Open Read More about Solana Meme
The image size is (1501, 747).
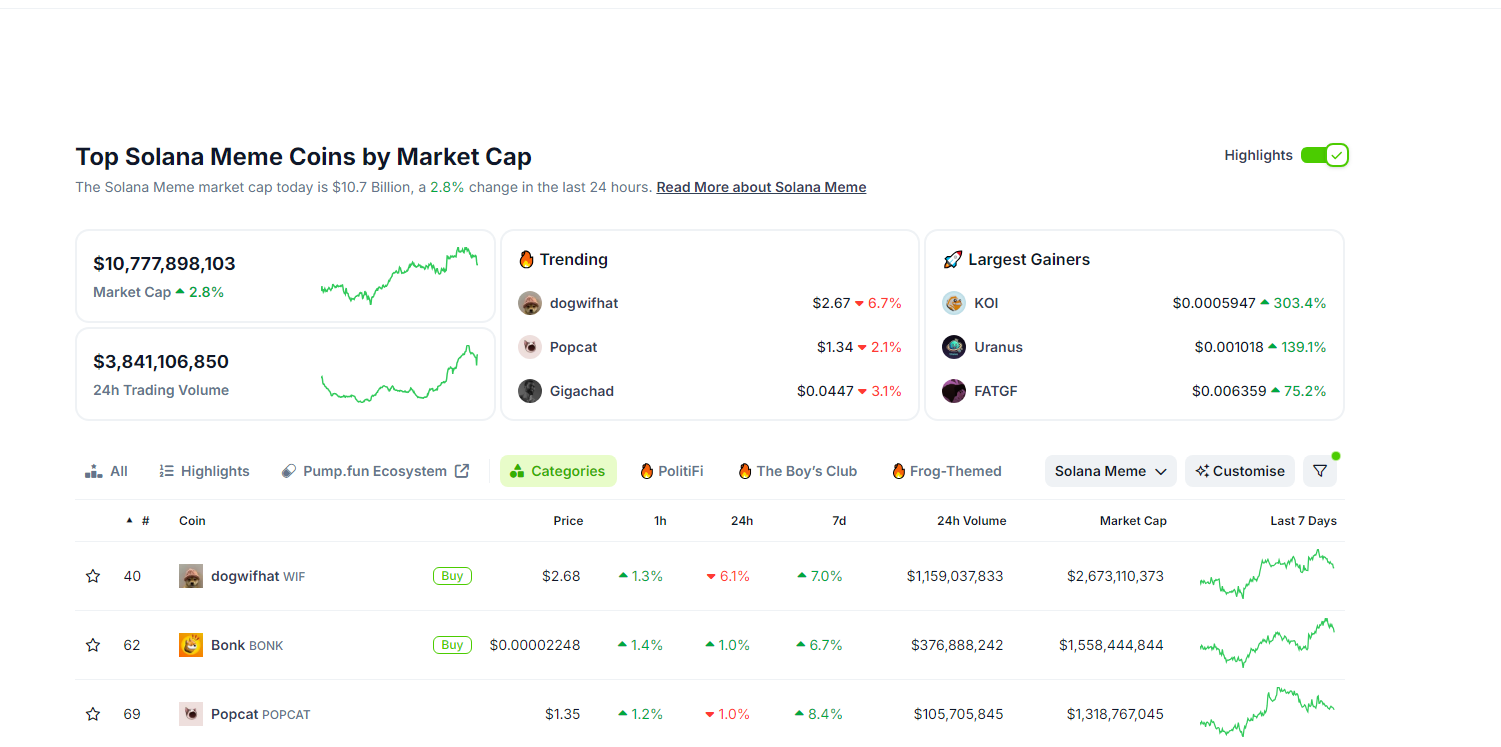(x=760, y=186)
